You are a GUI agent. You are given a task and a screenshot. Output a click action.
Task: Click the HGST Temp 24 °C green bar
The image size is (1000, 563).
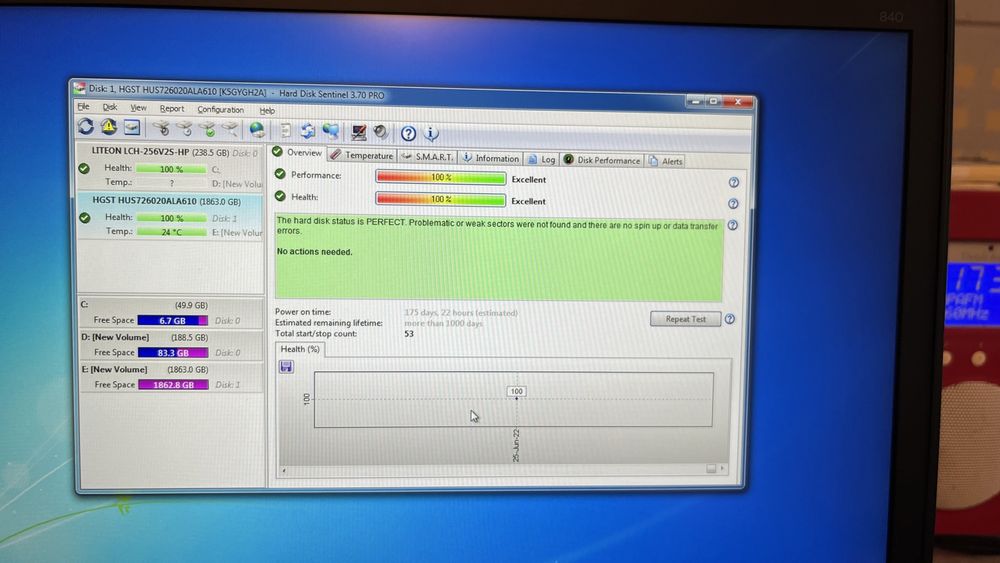(172, 232)
